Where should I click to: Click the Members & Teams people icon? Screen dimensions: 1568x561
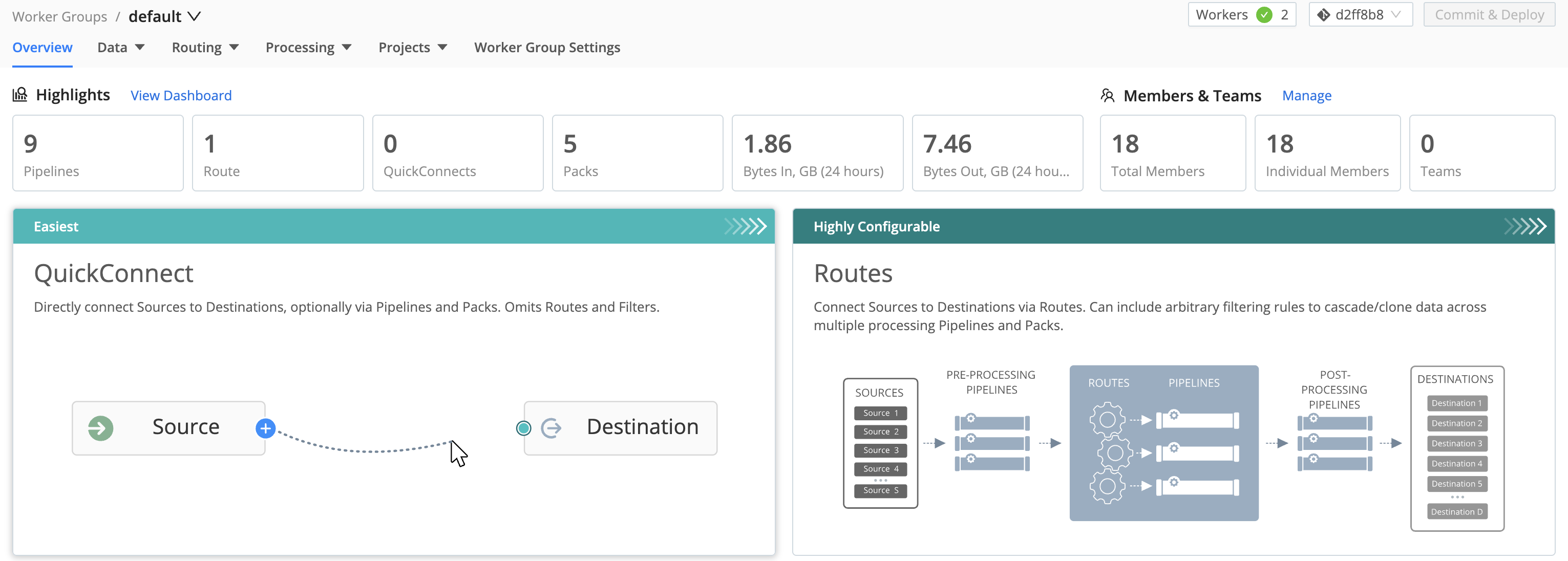[x=1107, y=95]
